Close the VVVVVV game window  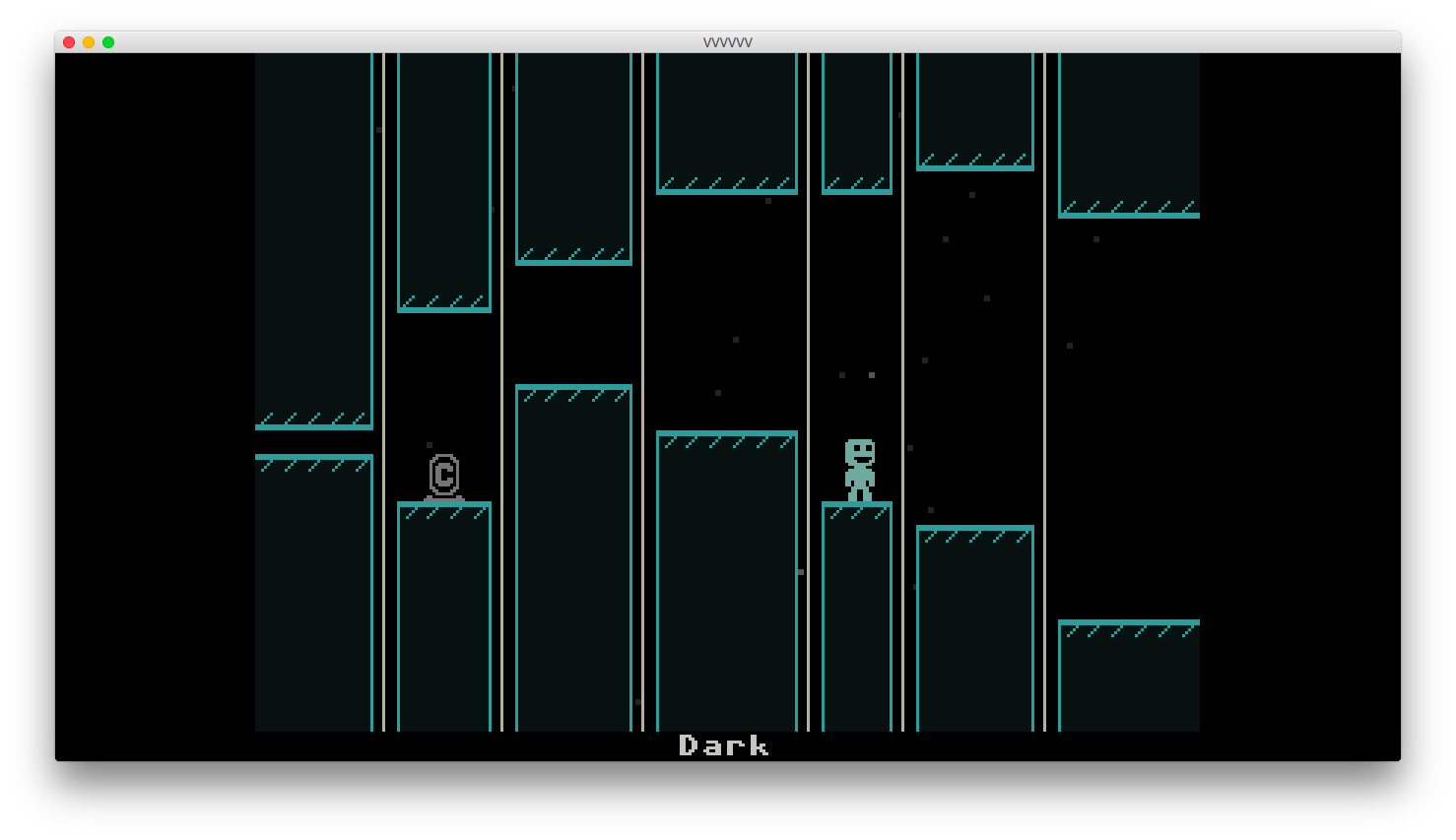(69, 42)
